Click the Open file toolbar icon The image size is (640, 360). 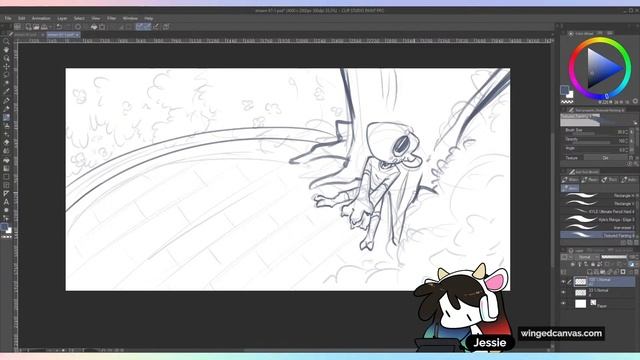coord(36,27)
